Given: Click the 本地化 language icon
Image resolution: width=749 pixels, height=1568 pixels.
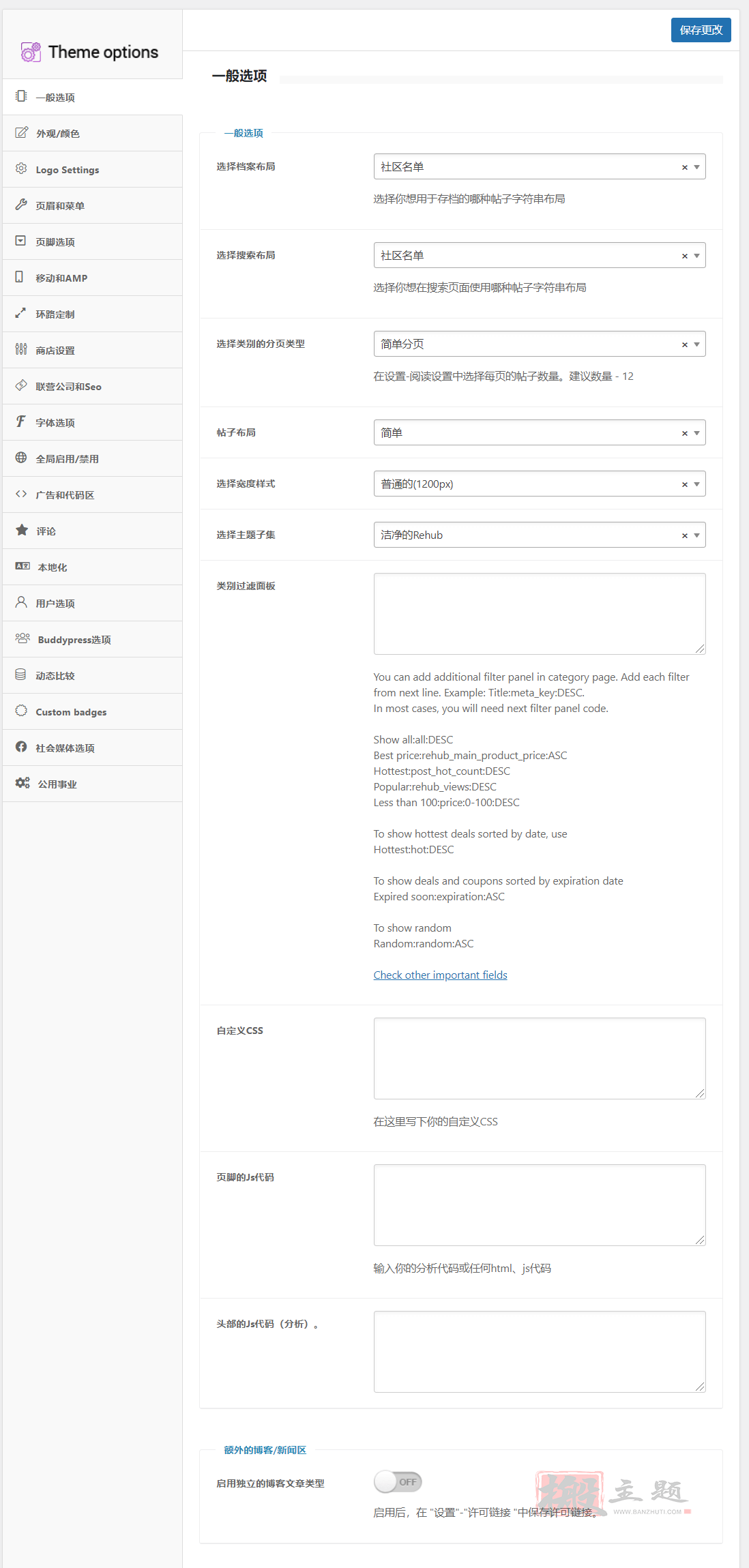Looking at the screenshot, I should (23, 566).
